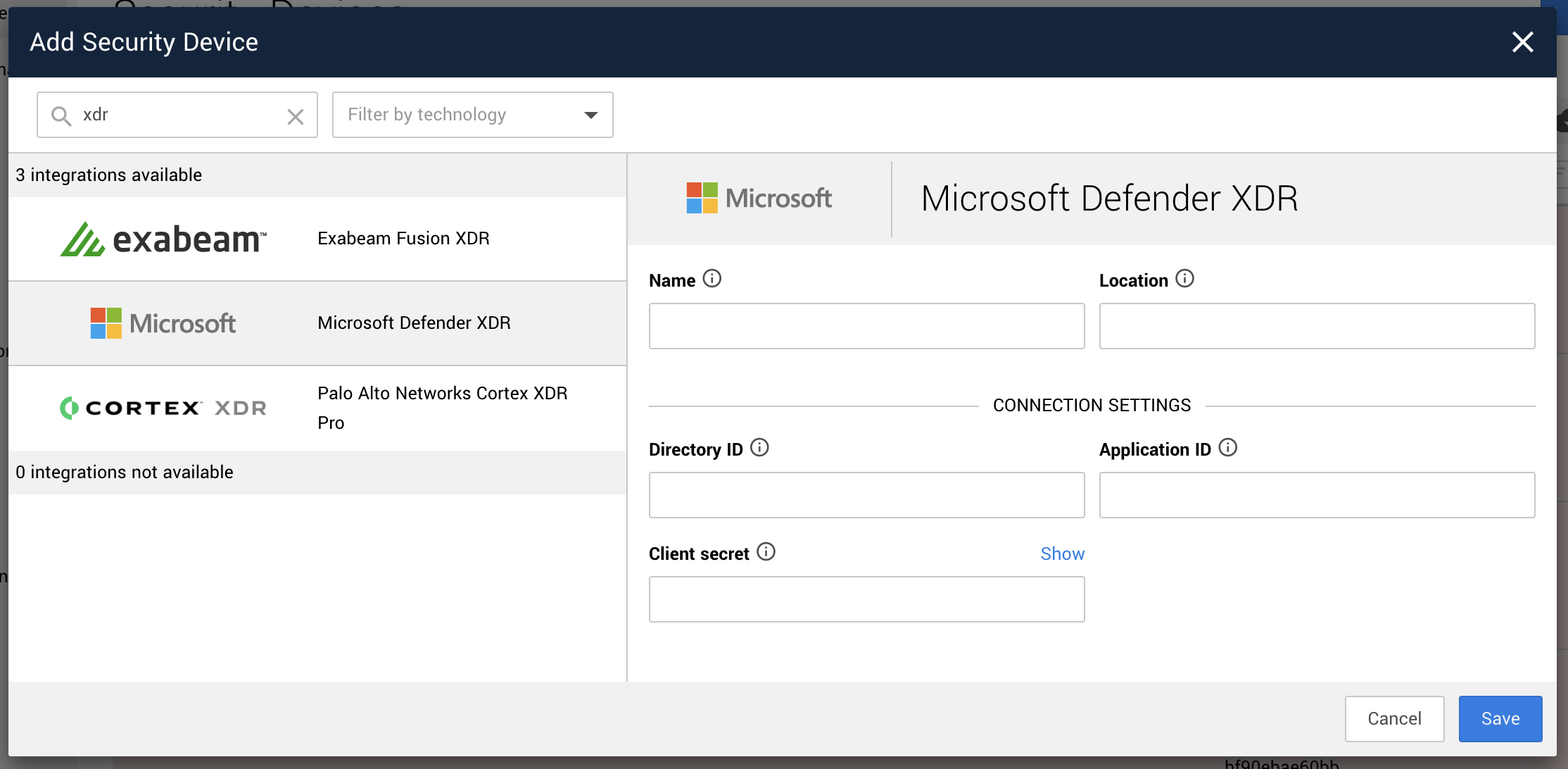Open the Filter by technology dropdown
The height and width of the screenshot is (769, 1568).
473,115
